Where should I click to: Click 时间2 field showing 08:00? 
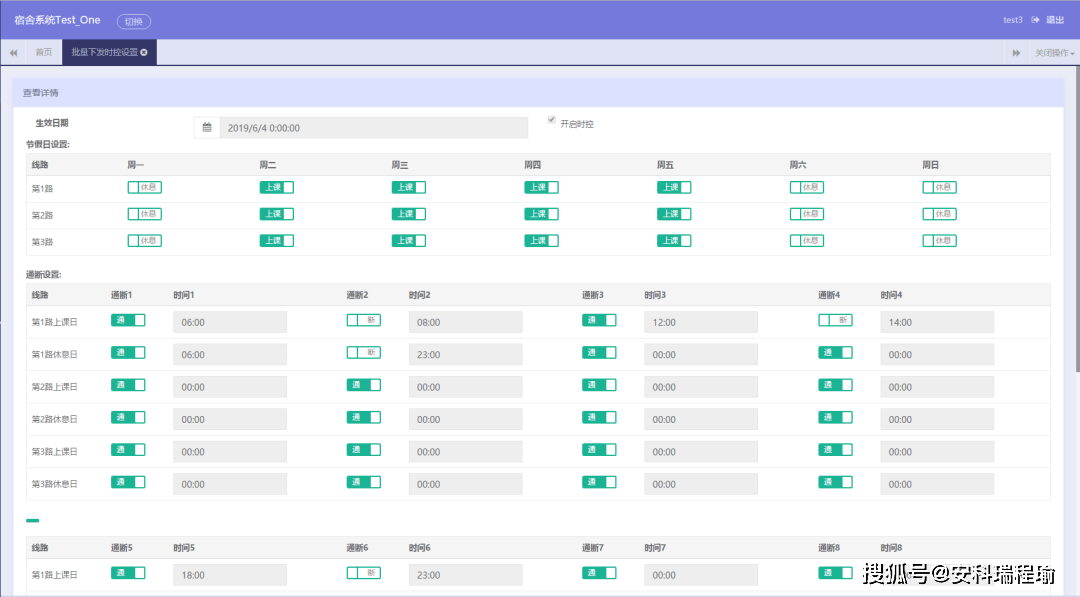466,322
